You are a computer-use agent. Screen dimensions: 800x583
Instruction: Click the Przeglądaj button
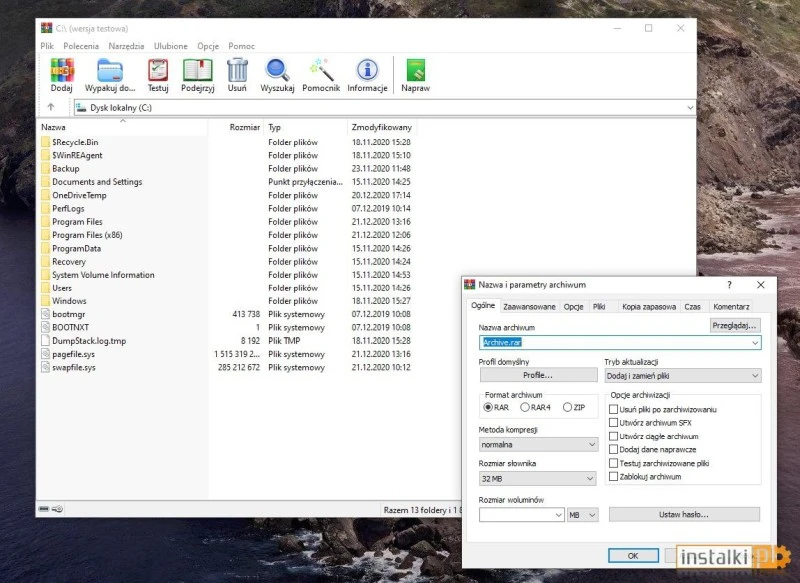(735, 325)
